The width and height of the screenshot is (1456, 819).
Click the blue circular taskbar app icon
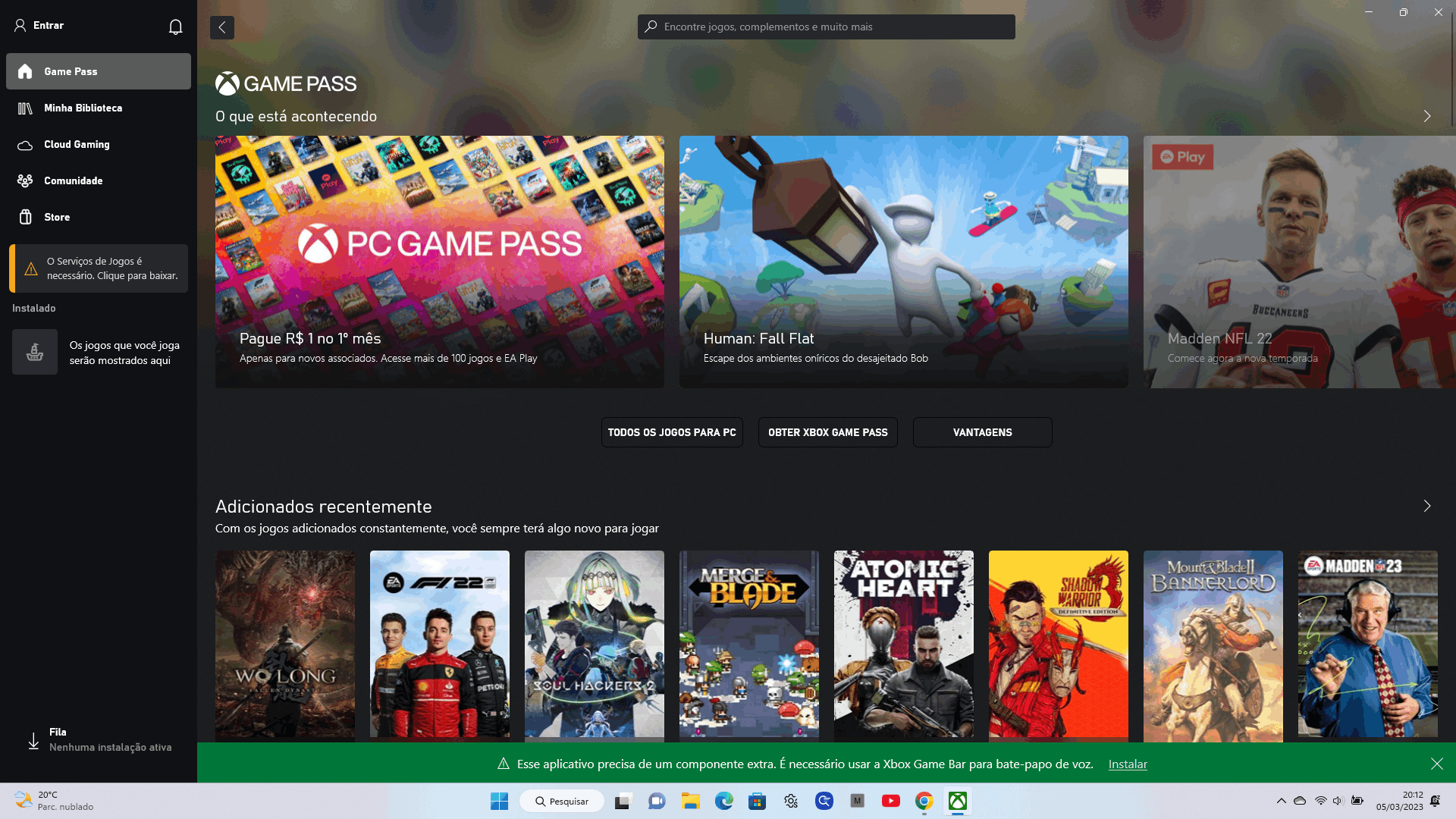824,801
